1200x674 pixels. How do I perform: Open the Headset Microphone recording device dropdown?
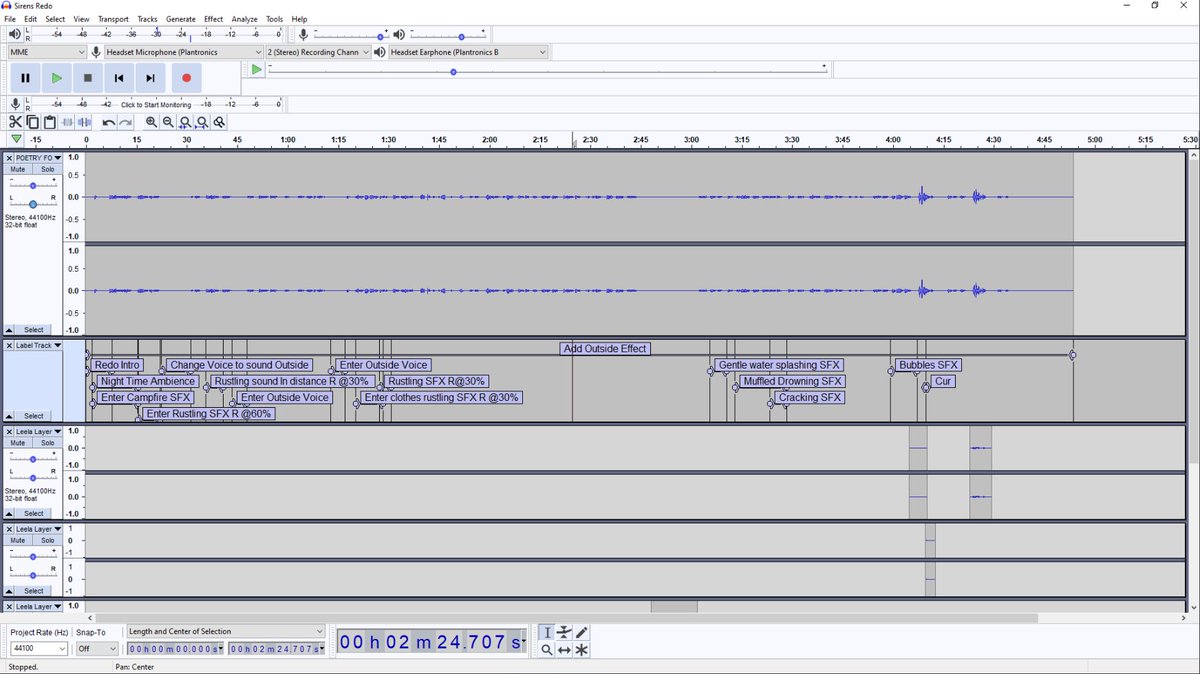coord(184,51)
